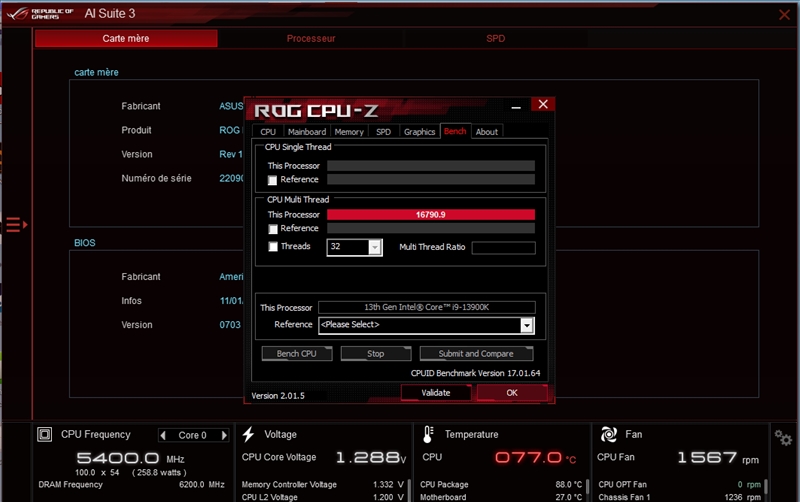
Task: Select the Temperature thermometer icon
Action: tap(428, 434)
